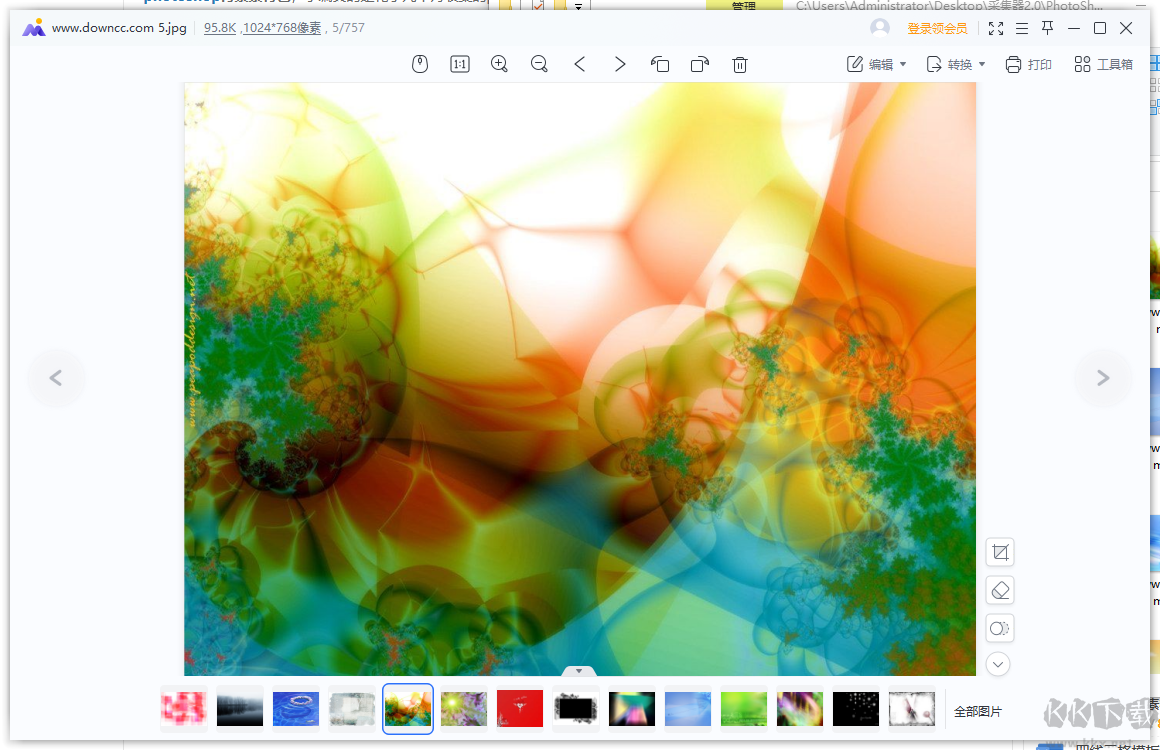Click the large left navigation arrow
The image size is (1160, 750).
click(56, 378)
